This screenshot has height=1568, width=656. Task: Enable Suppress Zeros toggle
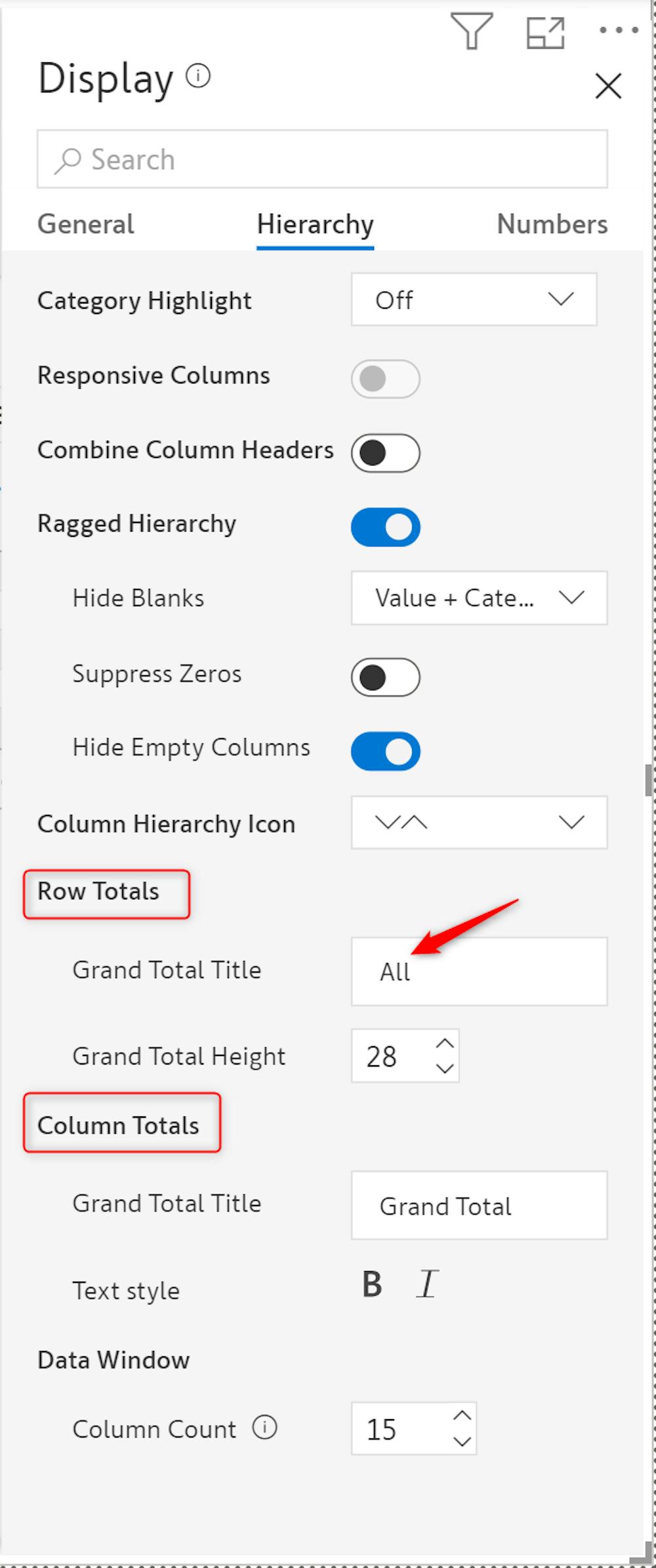pyautogui.click(x=386, y=677)
